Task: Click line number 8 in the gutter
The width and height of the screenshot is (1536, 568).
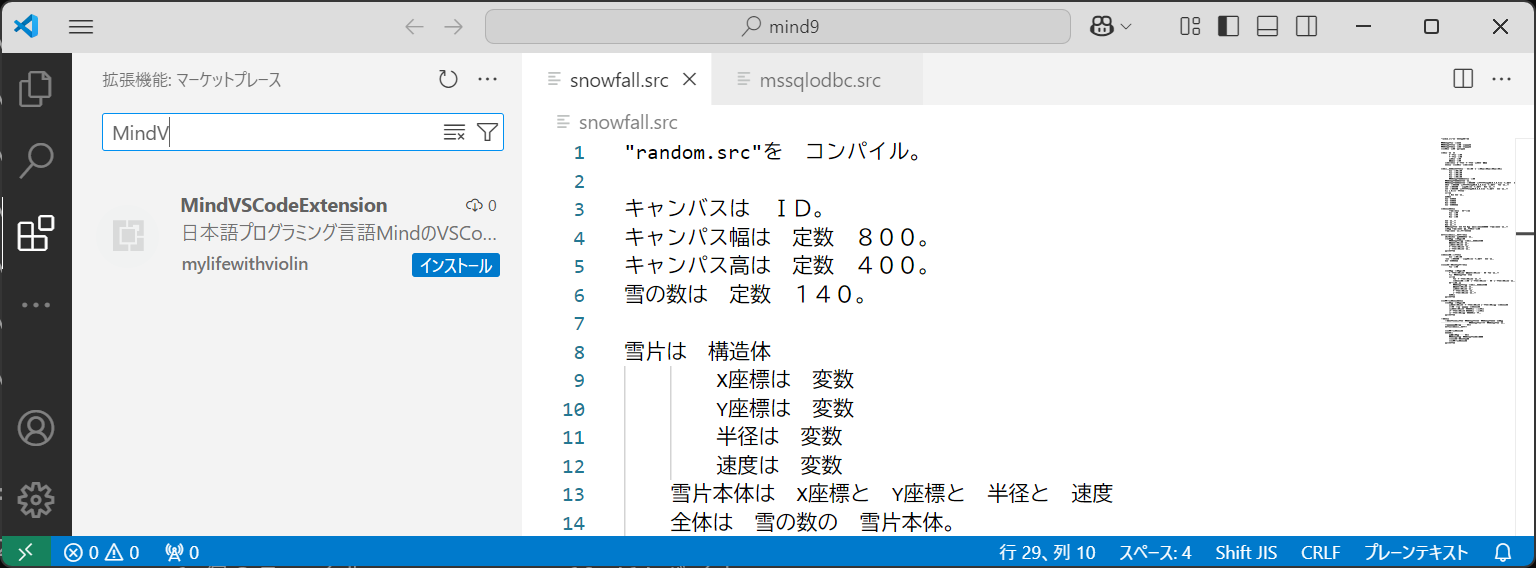Action: click(x=578, y=352)
